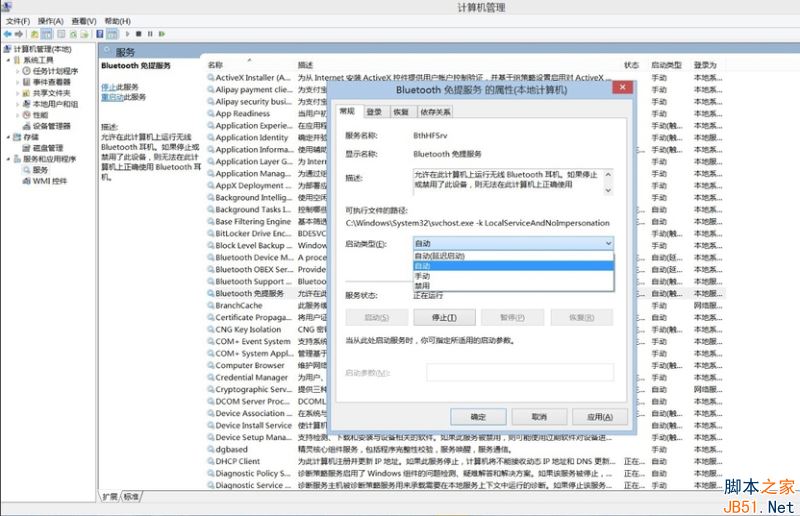Click the Up one level toolbar icon

(34, 34)
